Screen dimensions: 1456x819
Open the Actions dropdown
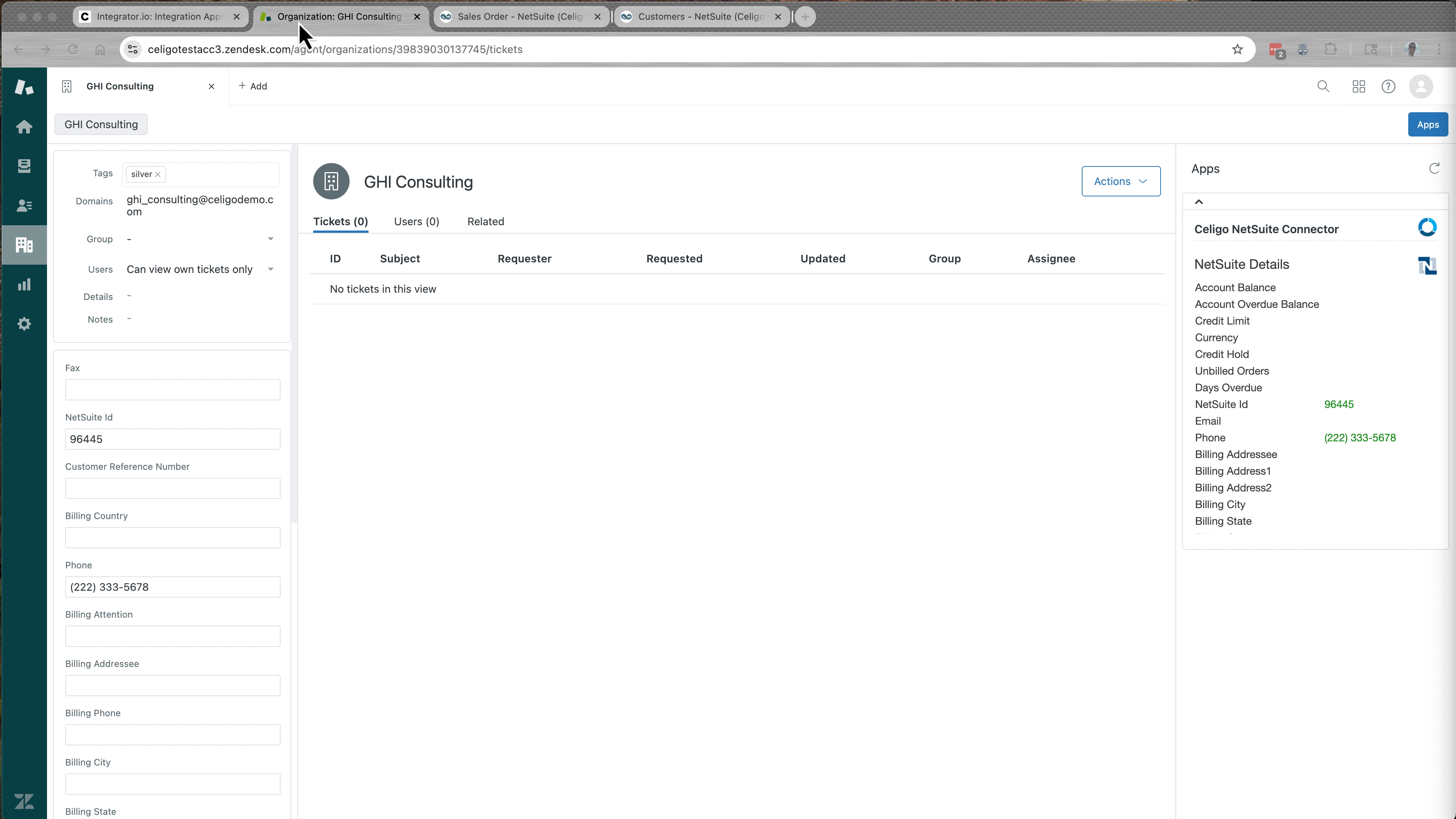coord(1121,181)
